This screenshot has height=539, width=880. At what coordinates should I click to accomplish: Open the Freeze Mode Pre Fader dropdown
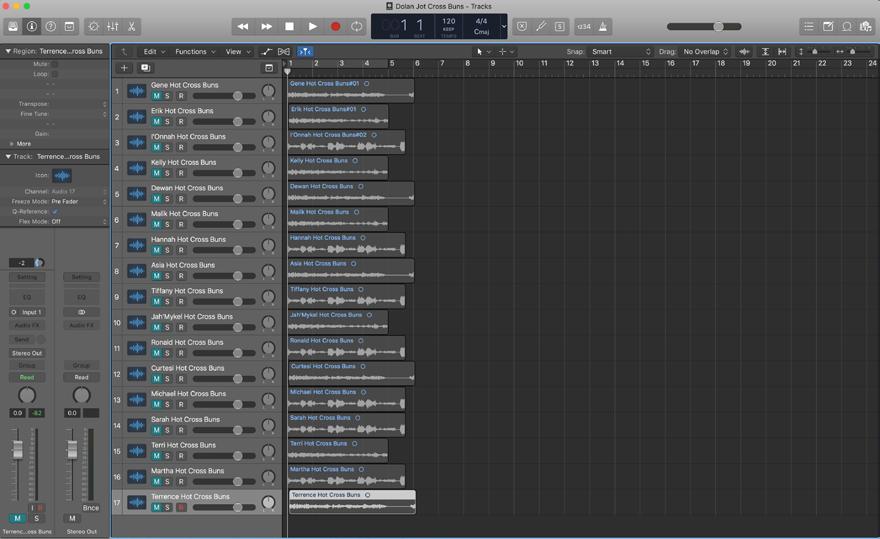point(78,202)
